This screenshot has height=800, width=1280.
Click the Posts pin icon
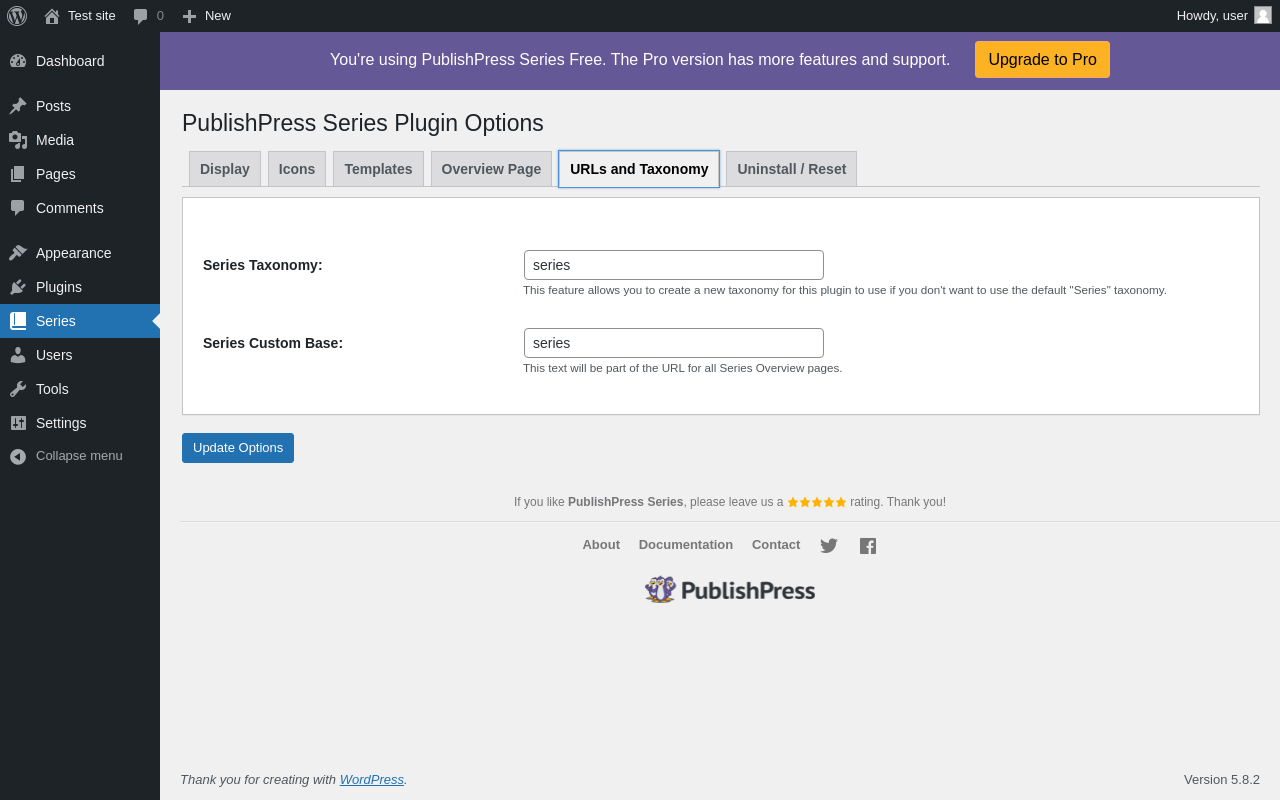pyautogui.click(x=18, y=106)
